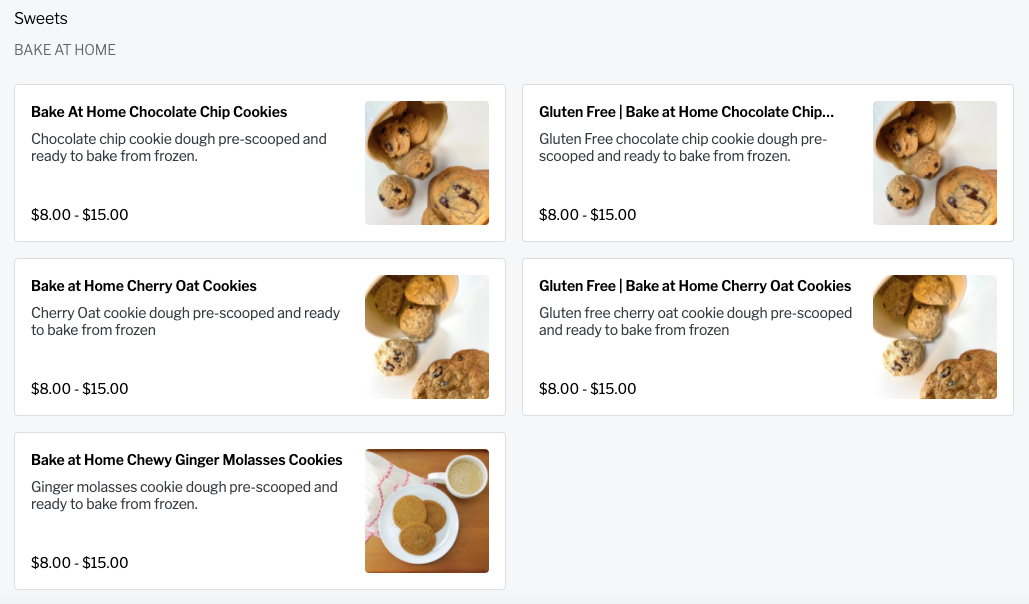Viewport: 1029px width, 604px height.
Task: Click price on Ginger Molasses Cookies card
Action: click(80, 563)
